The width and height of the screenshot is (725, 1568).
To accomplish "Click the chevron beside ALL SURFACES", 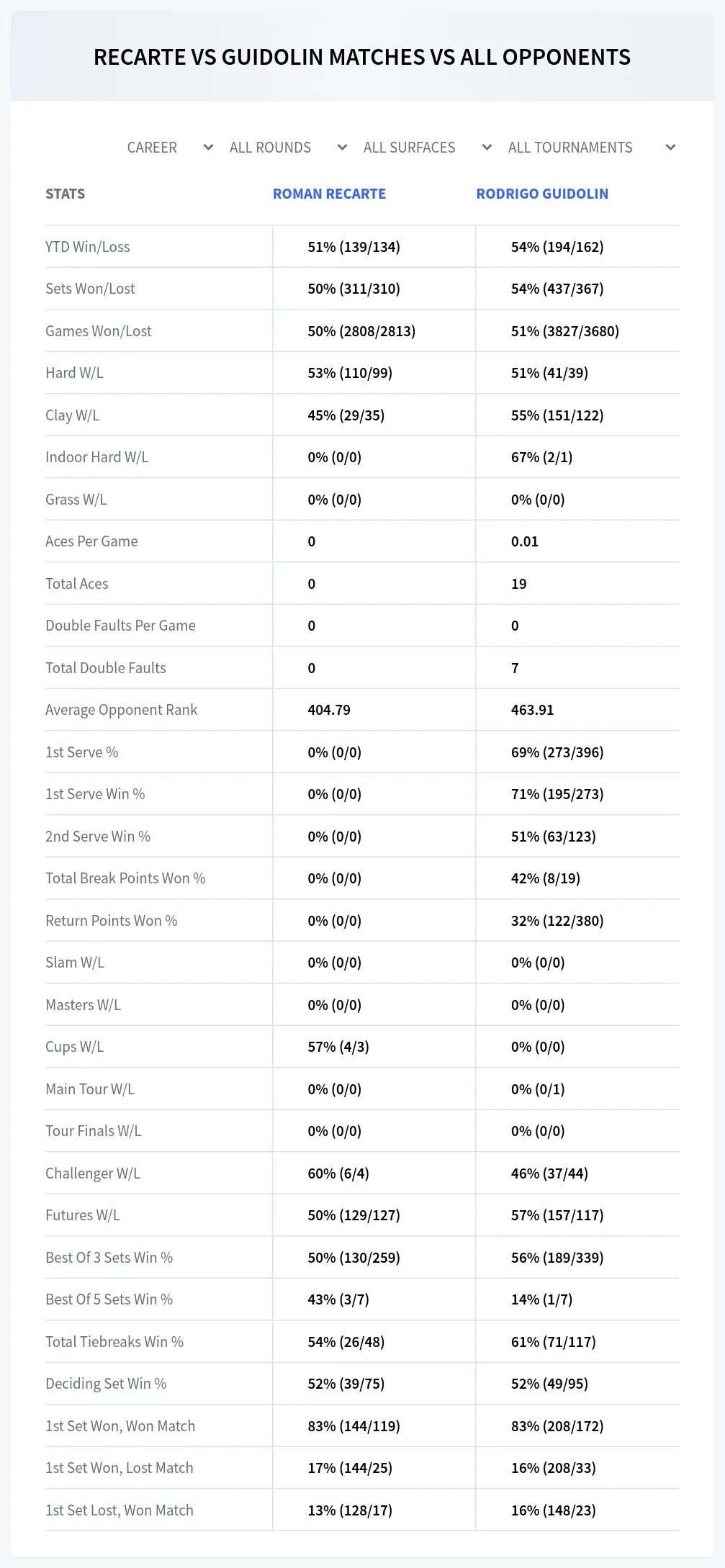I will click(487, 148).
